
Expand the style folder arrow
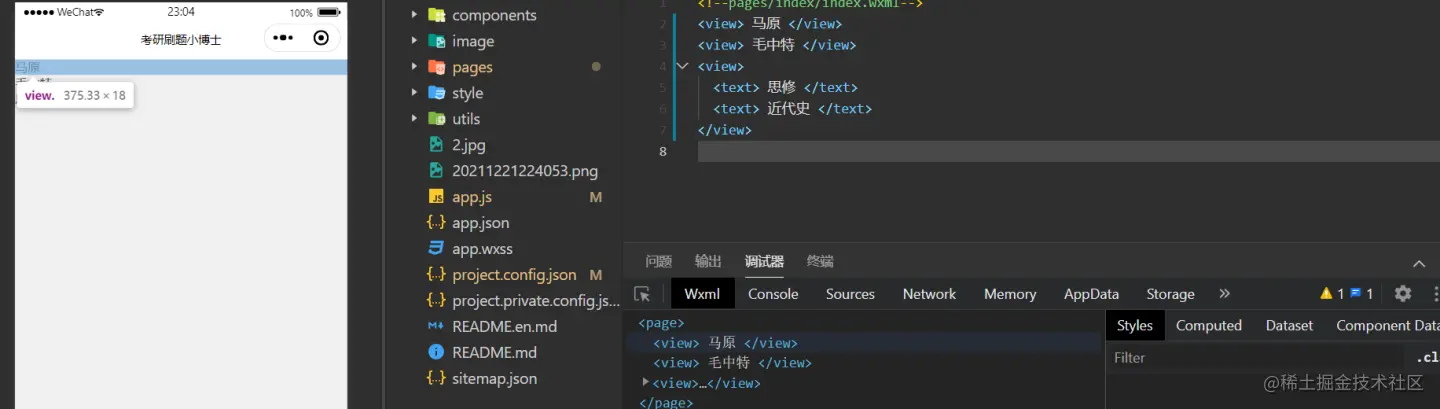pyautogui.click(x=414, y=93)
